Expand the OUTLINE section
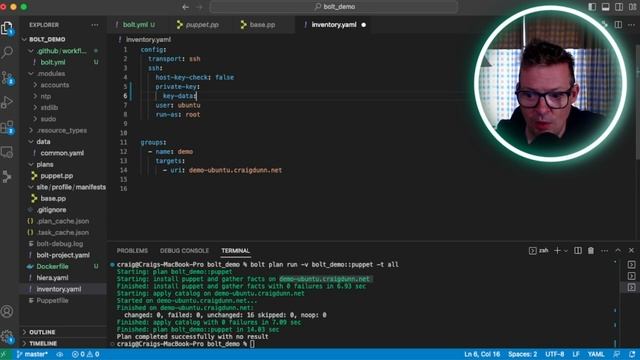This screenshot has width=640, height=360. click(42, 332)
